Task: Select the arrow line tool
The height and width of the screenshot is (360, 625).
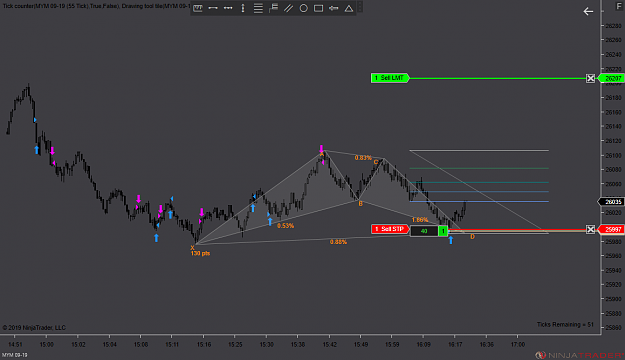Action: [334, 8]
